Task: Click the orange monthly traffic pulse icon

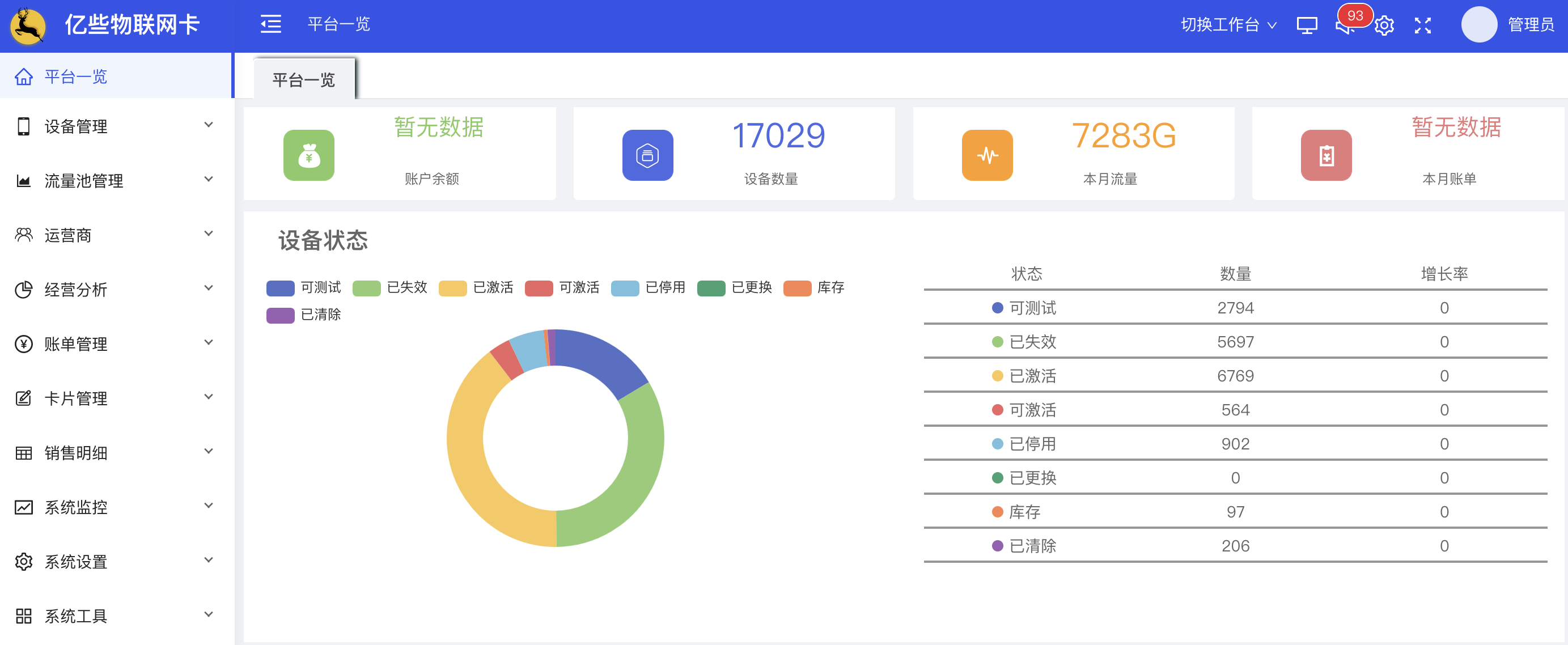Action: [988, 155]
